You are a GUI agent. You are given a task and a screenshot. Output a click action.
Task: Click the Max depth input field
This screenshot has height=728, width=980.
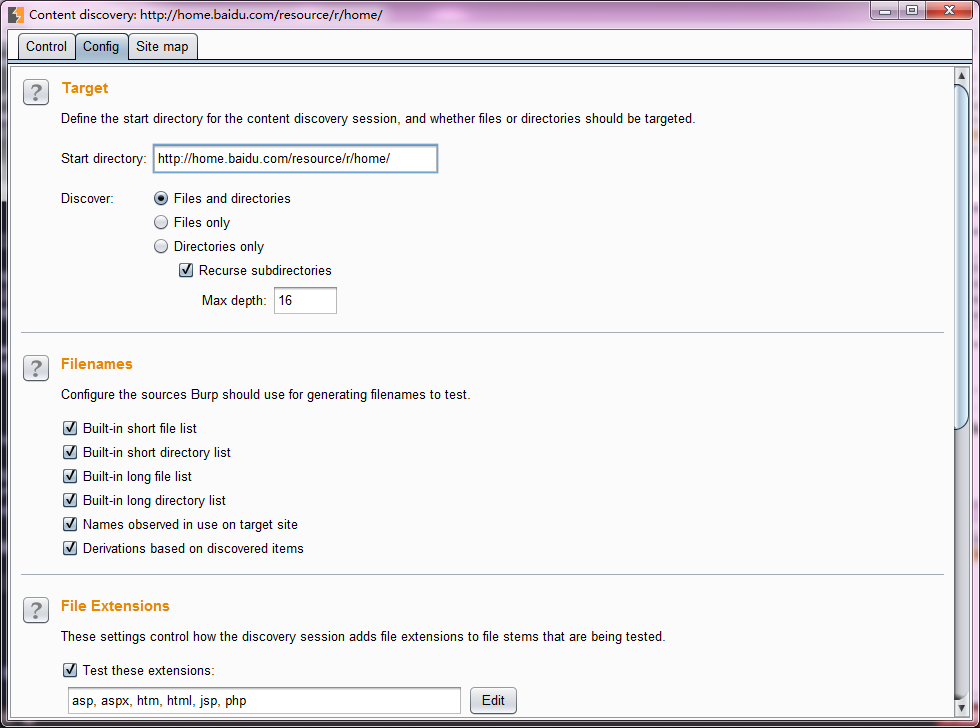pyautogui.click(x=305, y=301)
